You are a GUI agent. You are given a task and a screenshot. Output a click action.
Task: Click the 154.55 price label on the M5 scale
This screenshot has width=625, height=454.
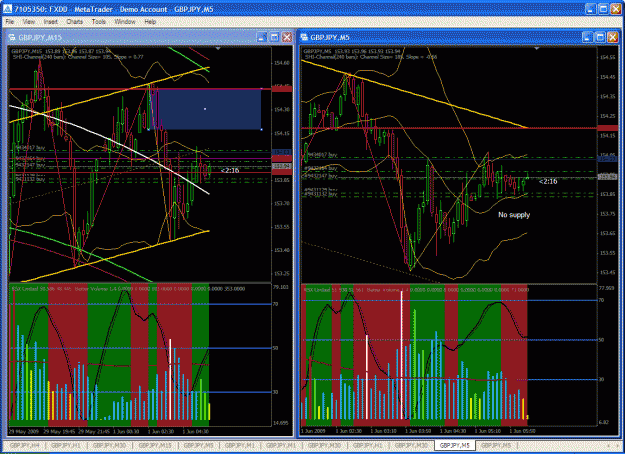[607, 57]
